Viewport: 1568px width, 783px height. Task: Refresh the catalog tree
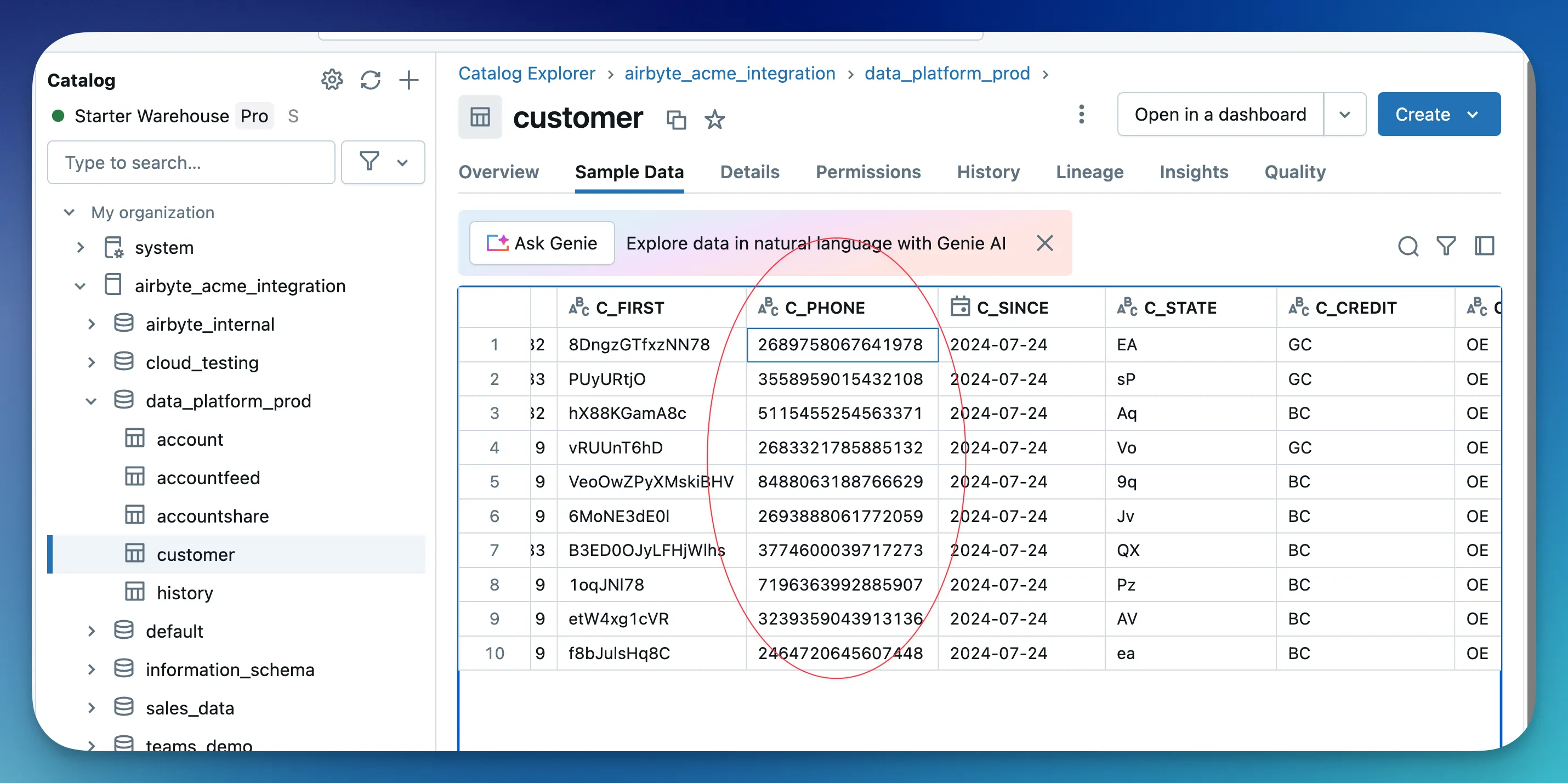click(x=370, y=80)
